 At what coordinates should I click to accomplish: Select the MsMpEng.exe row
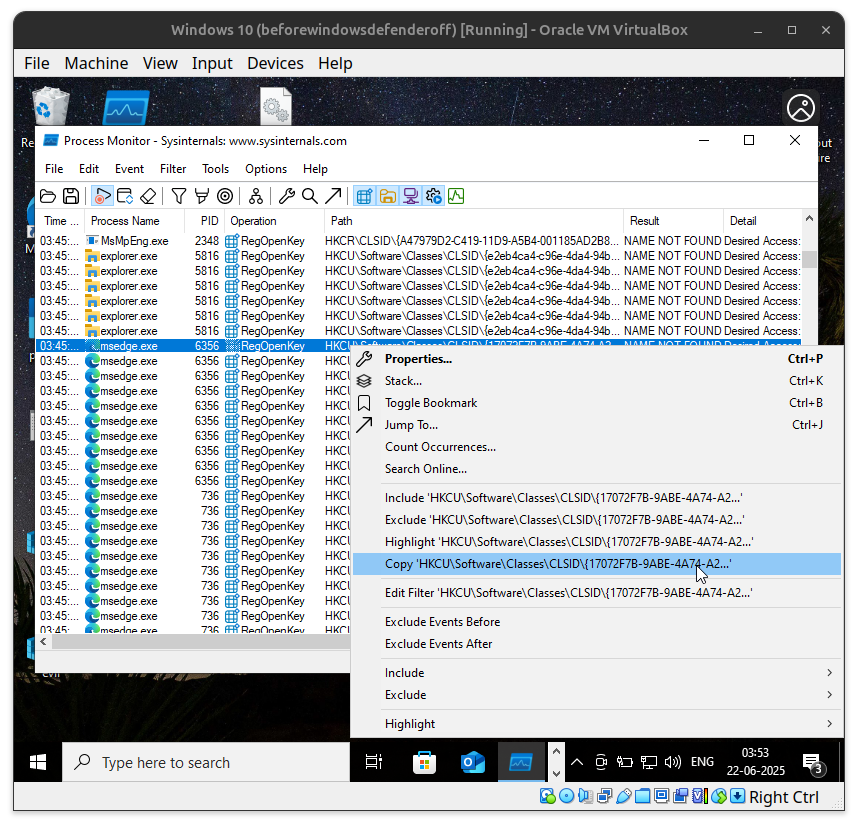coord(419,241)
